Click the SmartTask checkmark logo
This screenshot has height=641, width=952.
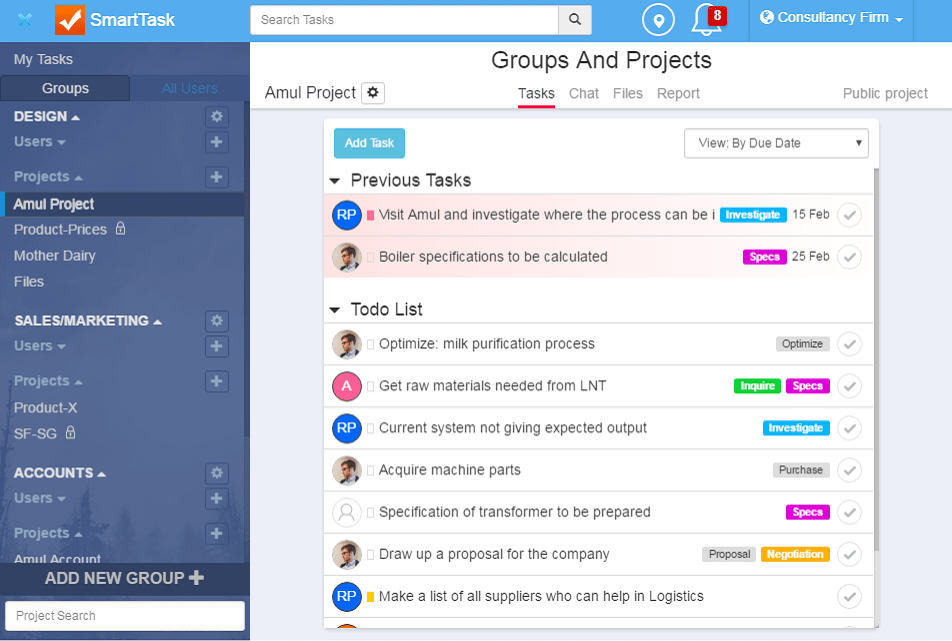point(69,19)
